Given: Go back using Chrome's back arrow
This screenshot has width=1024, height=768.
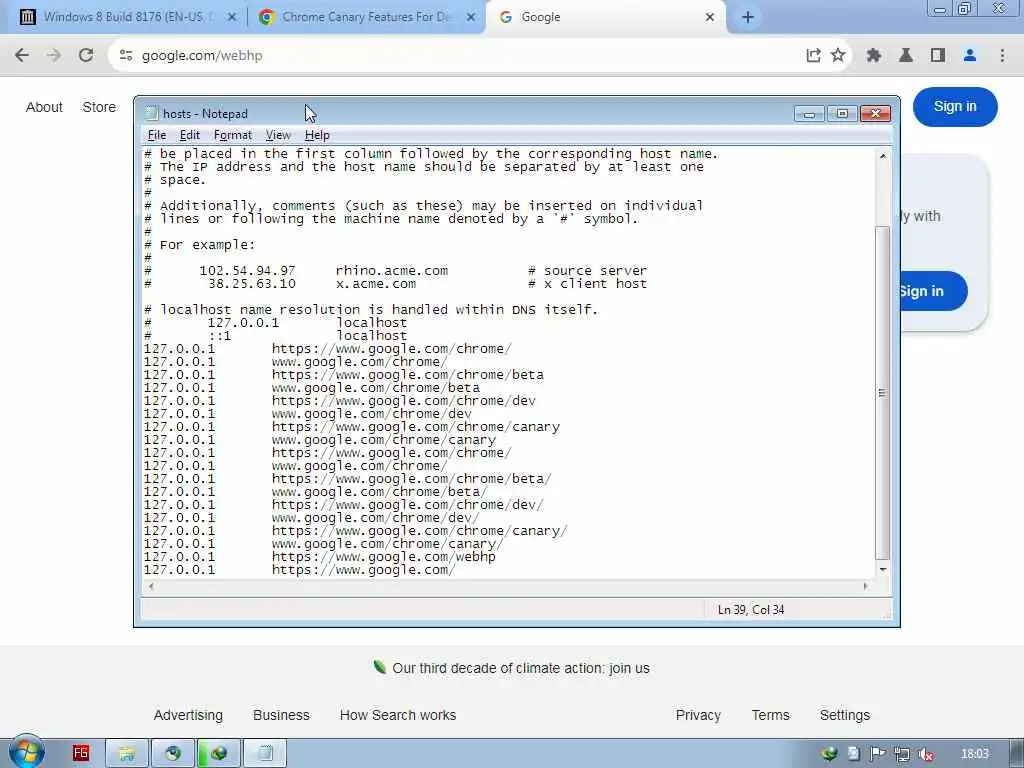Looking at the screenshot, I should coord(22,56).
